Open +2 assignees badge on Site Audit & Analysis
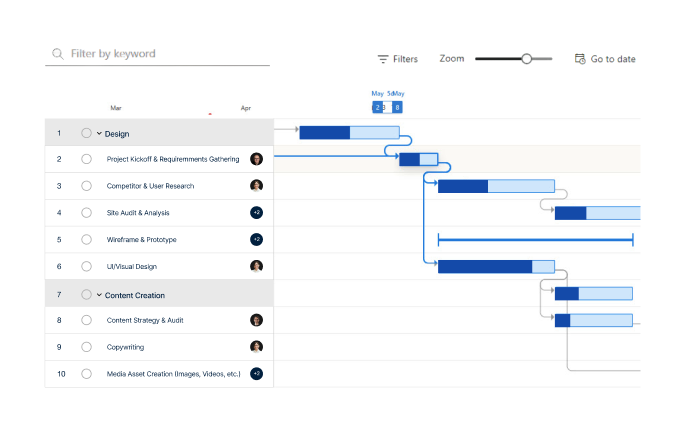The image size is (681, 430). pyautogui.click(x=256, y=213)
